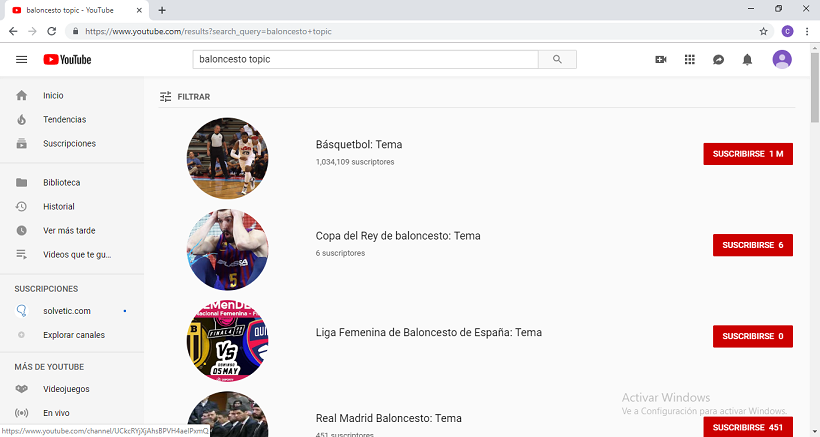Click the MÁS DE YOUTUBE heading
This screenshot has height=437, width=820.
[49, 367]
